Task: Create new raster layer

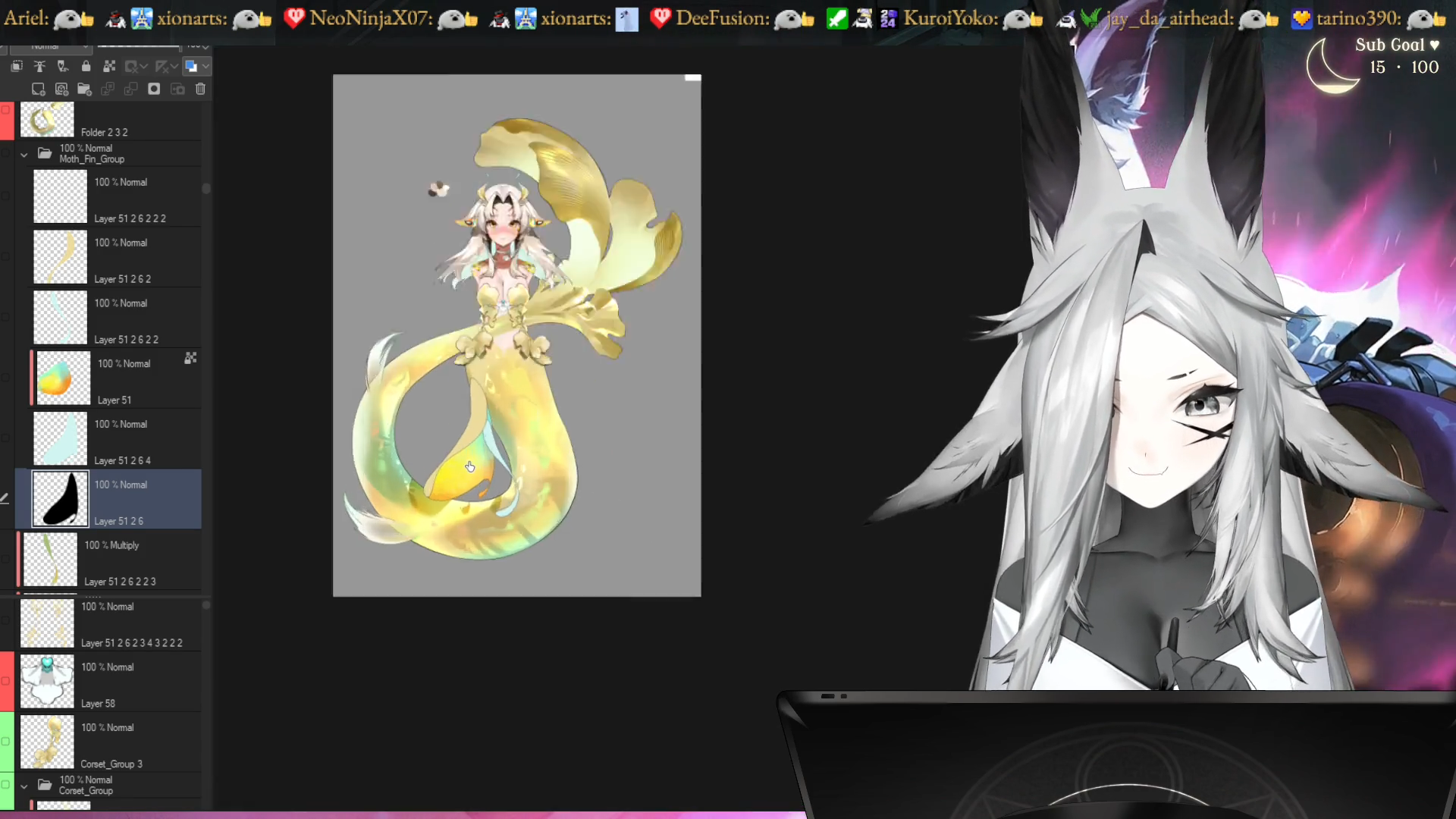Action: (38, 89)
